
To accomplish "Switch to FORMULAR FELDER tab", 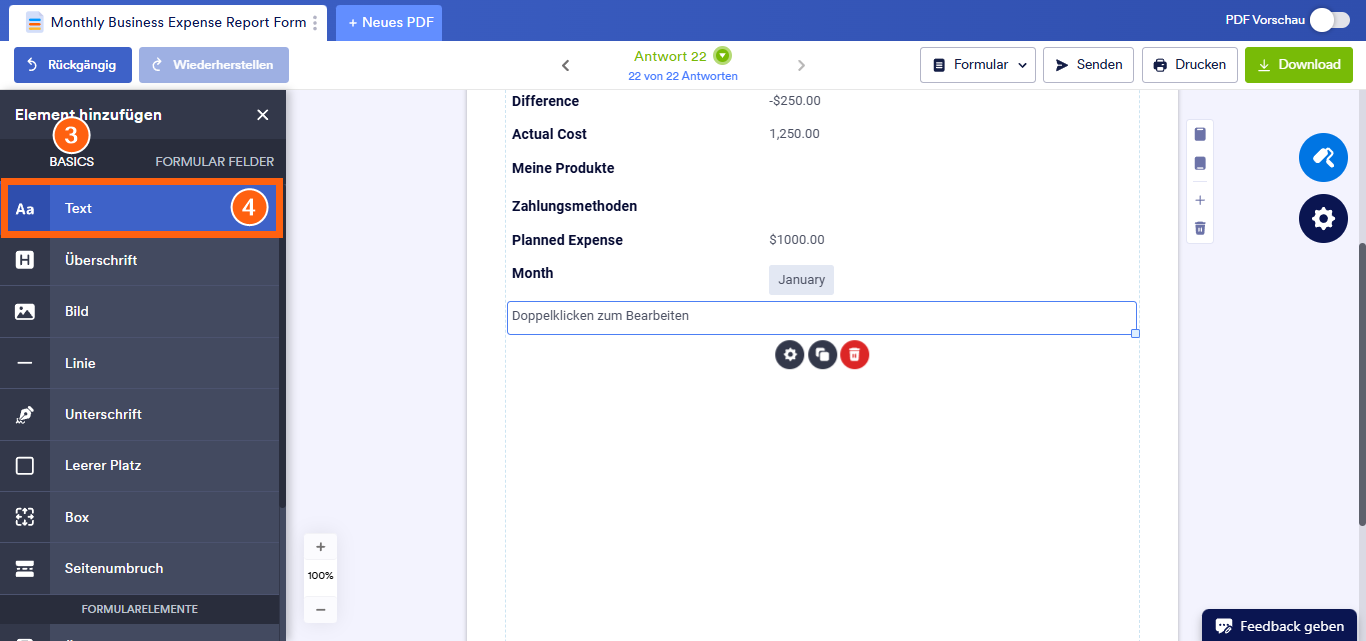I will coord(214,161).
